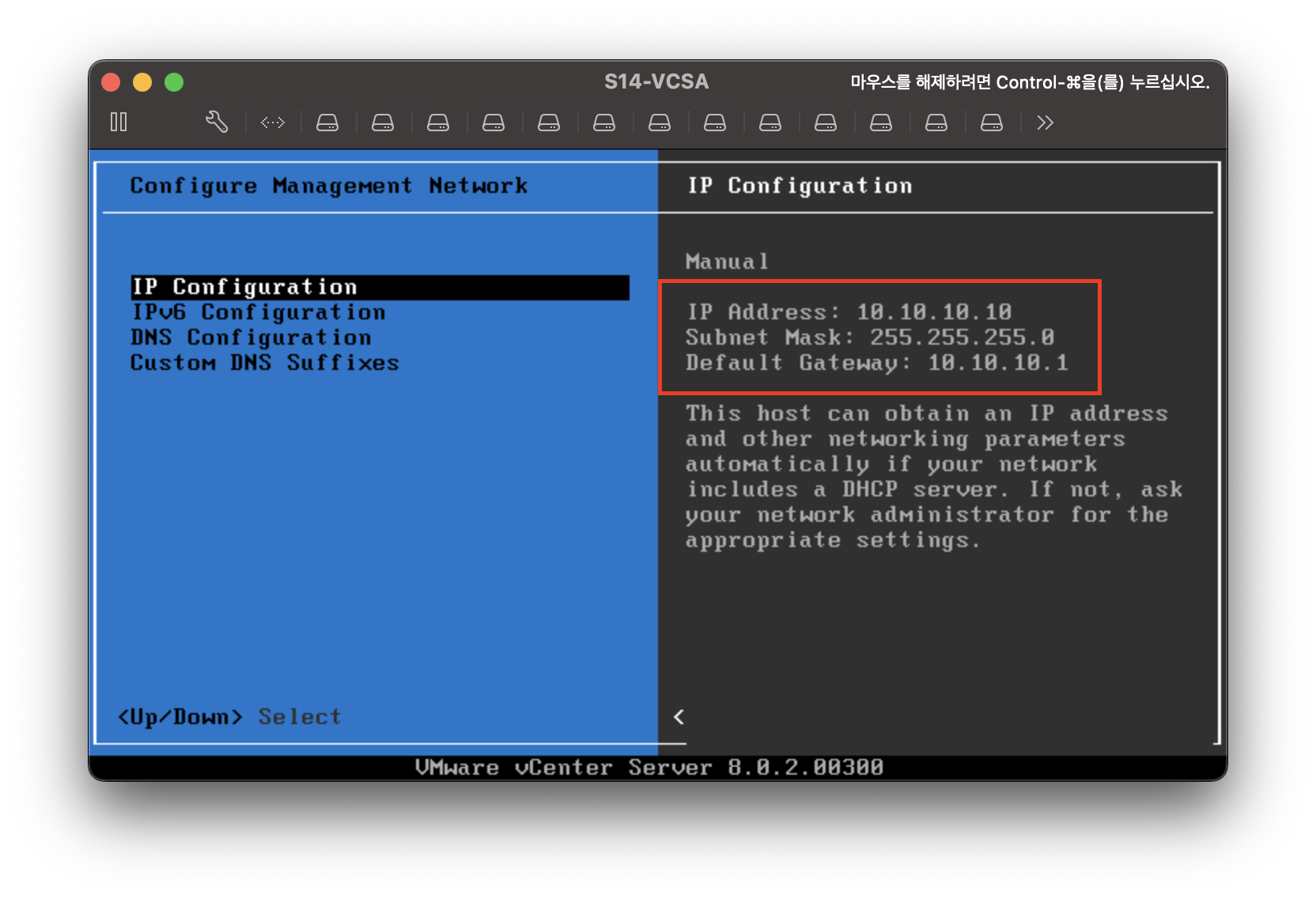Click the last disk icon before the overflow chevrons
1316x898 pixels.
click(x=992, y=123)
